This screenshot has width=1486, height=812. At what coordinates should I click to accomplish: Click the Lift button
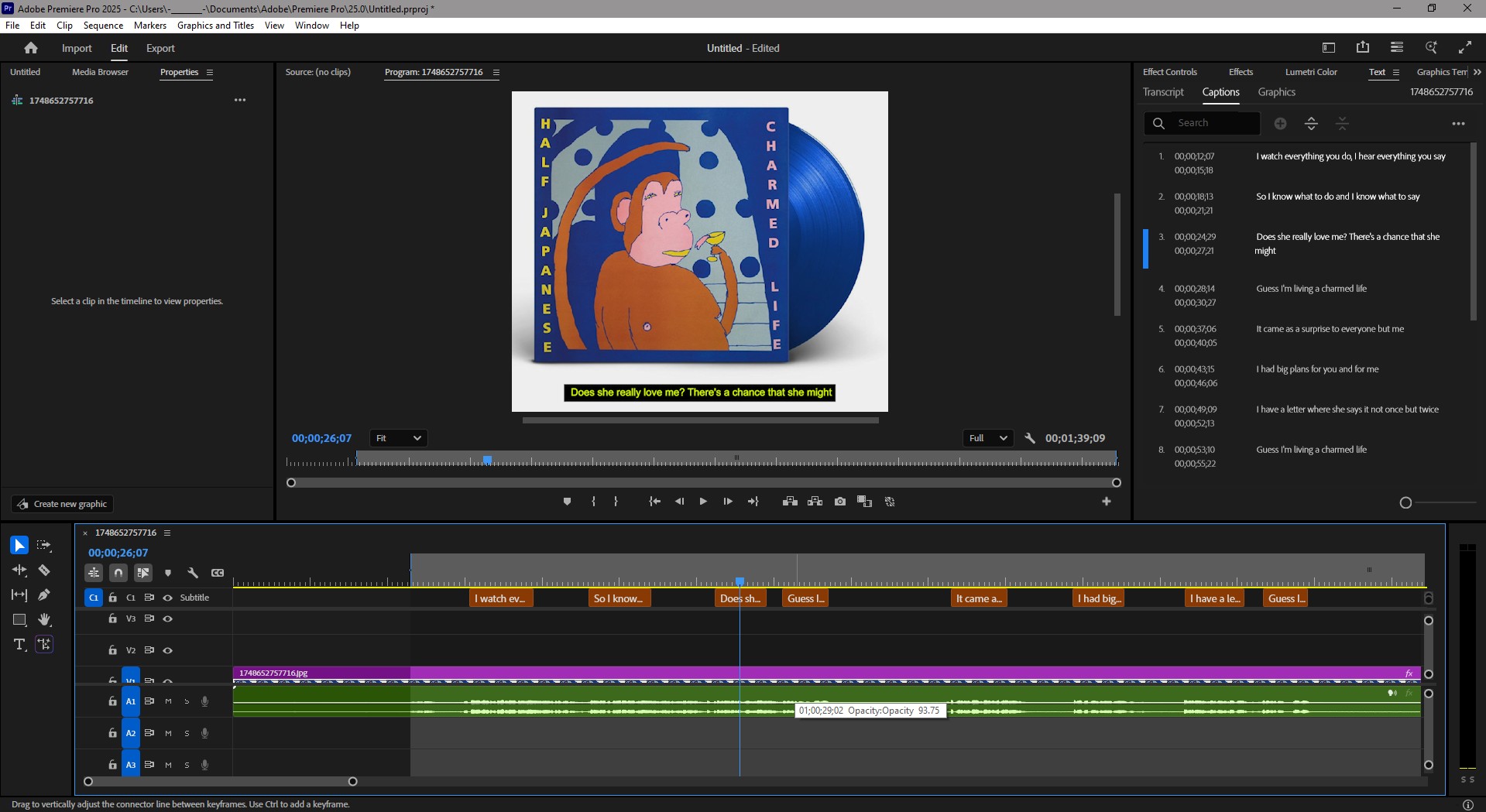tap(790, 502)
